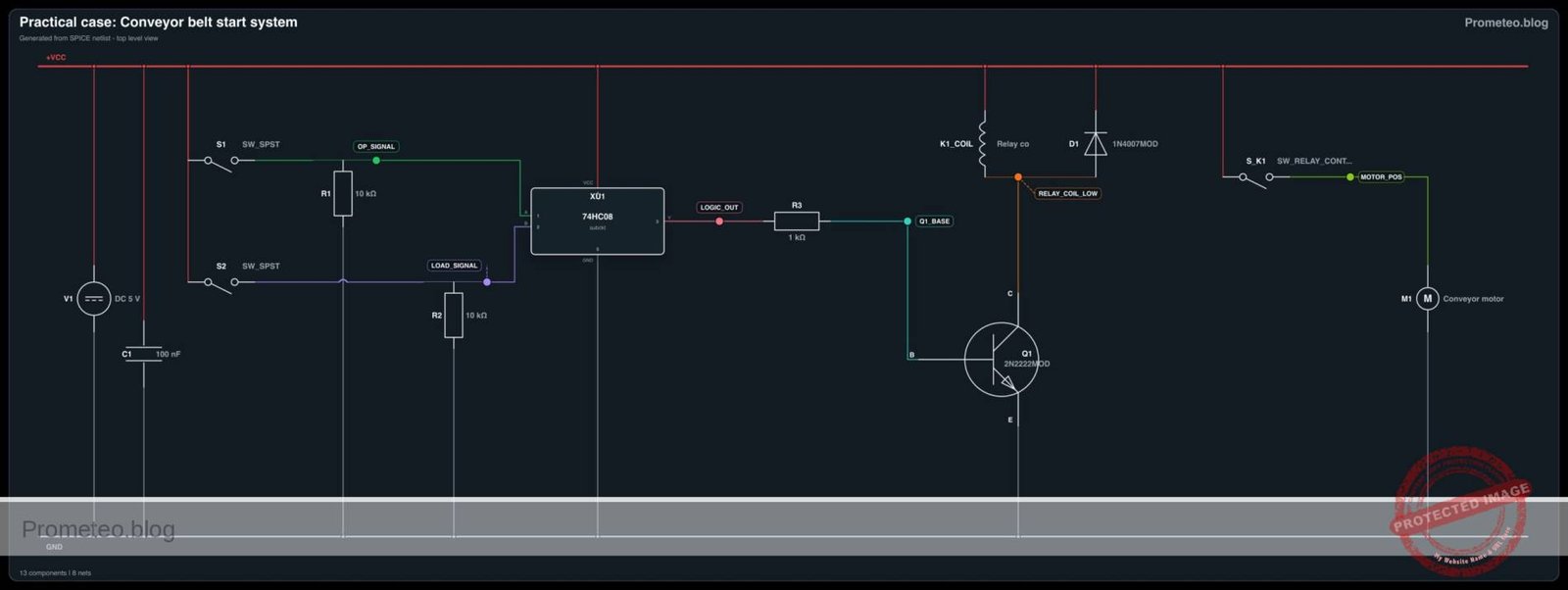Select the MOTOR_POS net label
This screenshot has height=590, width=1568.
pyautogui.click(x=1381, y=177)
